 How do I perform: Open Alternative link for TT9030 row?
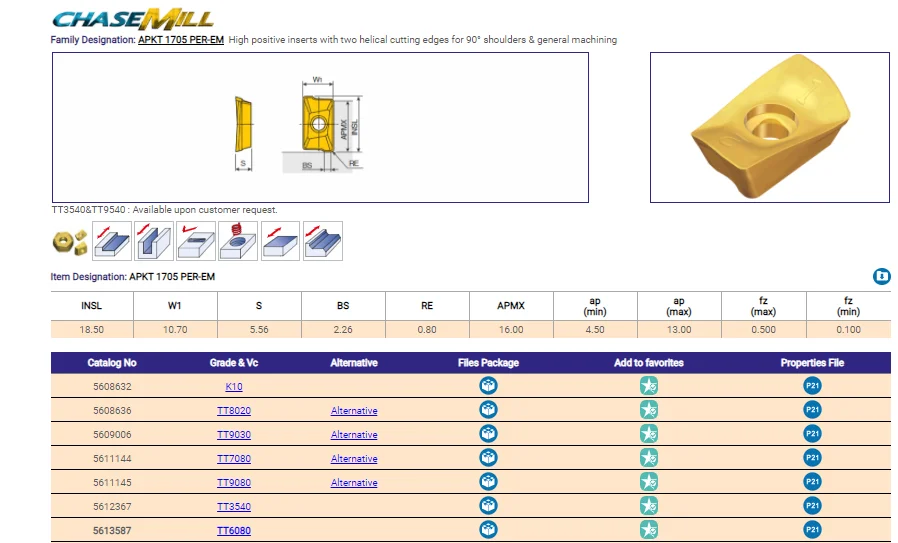(354, 435)
